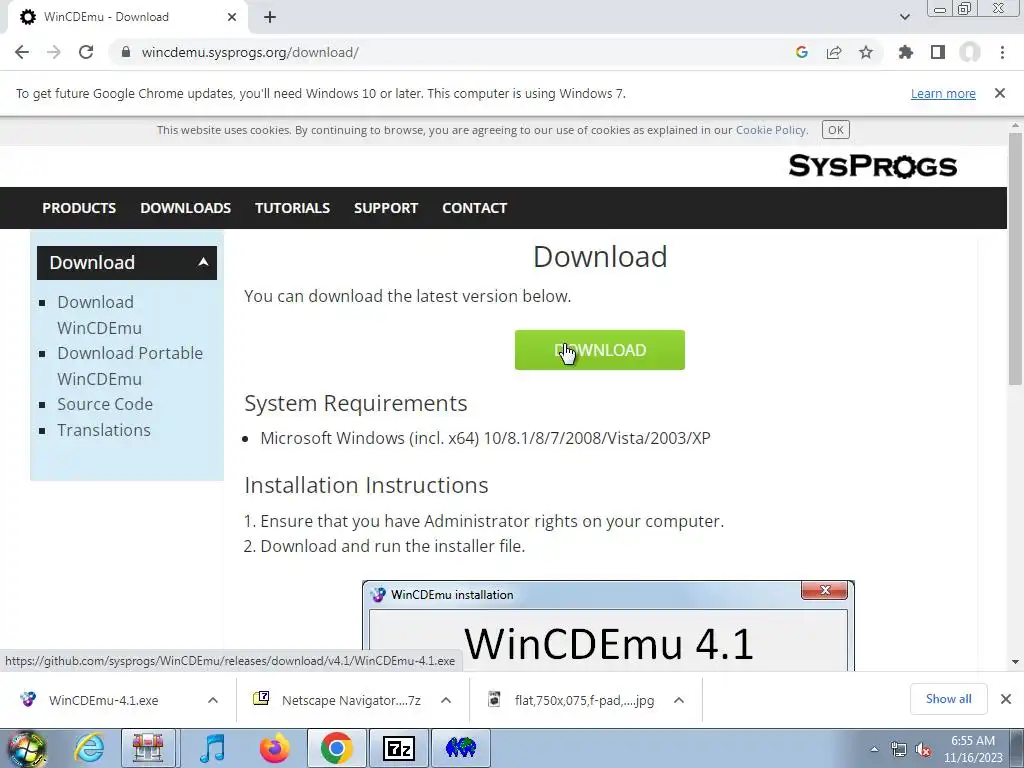The image size is (1024, 768).
Task: Click the Learn more link
Action: 943,93
